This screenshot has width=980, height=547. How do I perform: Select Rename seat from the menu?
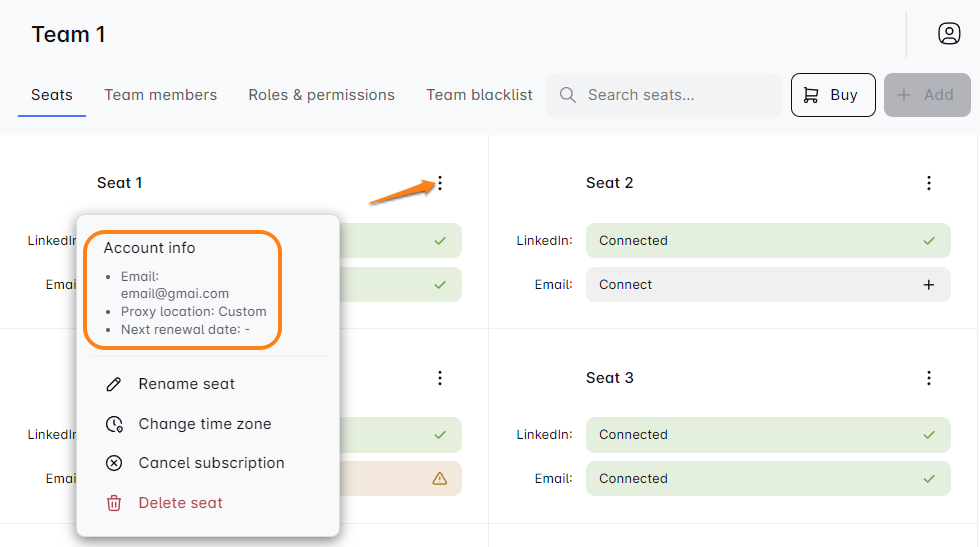click(x=186, y=384)
